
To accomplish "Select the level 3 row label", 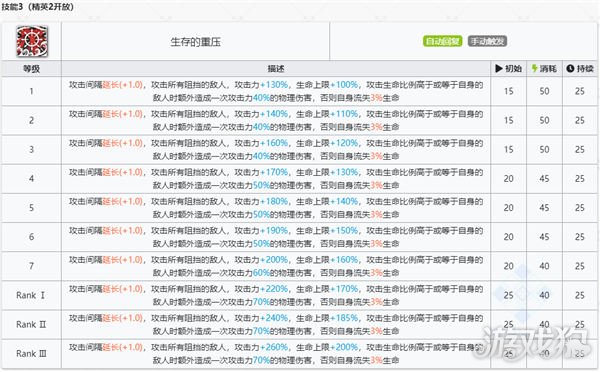I will pos(31,150).
